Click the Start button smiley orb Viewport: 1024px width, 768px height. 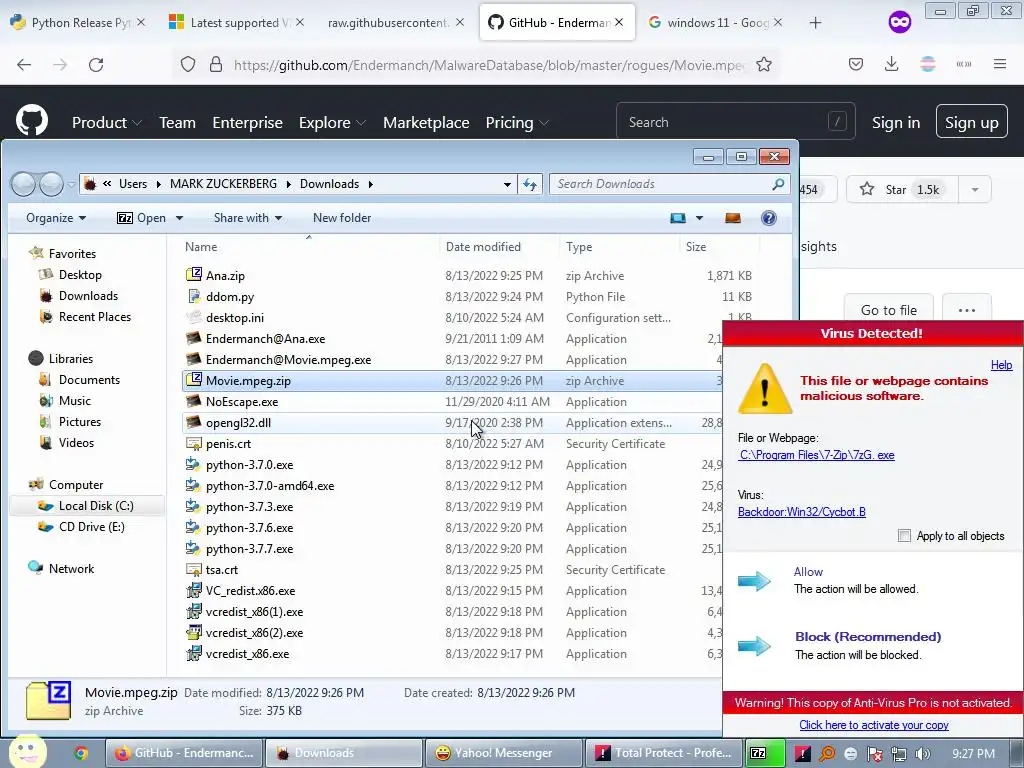pyautogui.click(x=27, y=751)
